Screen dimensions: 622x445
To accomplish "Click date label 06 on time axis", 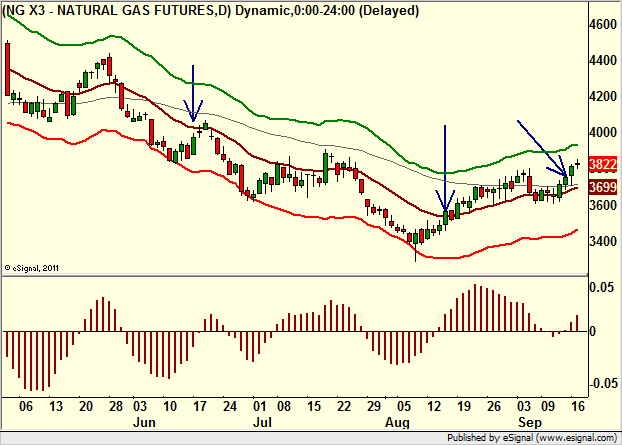I will pyautogui.click(x=26, y=406).
